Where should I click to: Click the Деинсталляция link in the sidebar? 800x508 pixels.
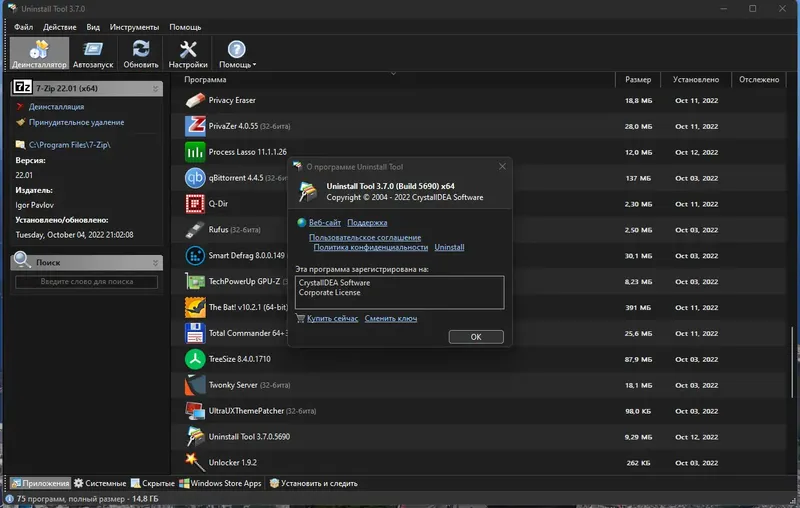tap(56, 107)
